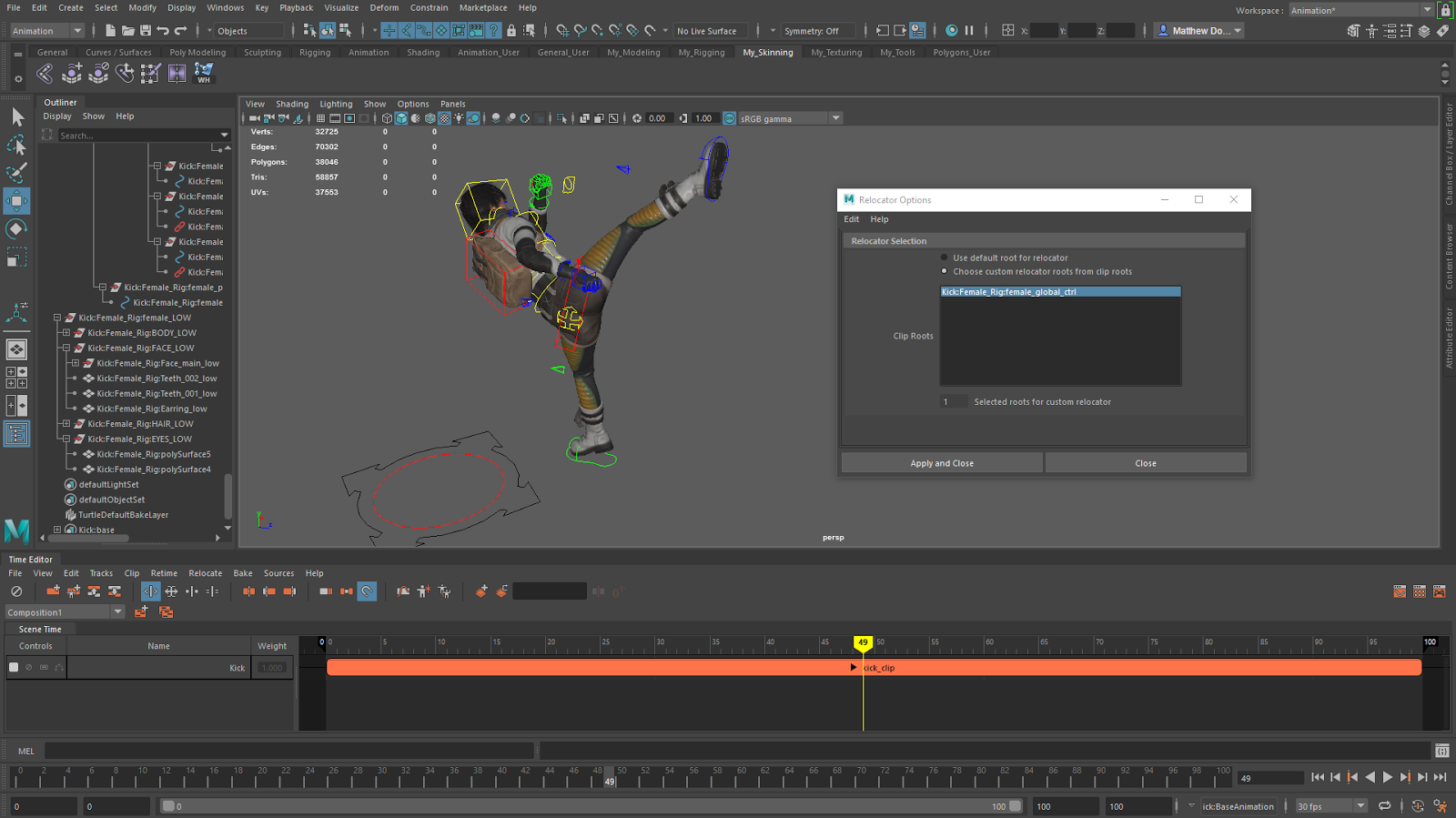
Task: Activate the Paint selection tool
Action: pos(16,172)
